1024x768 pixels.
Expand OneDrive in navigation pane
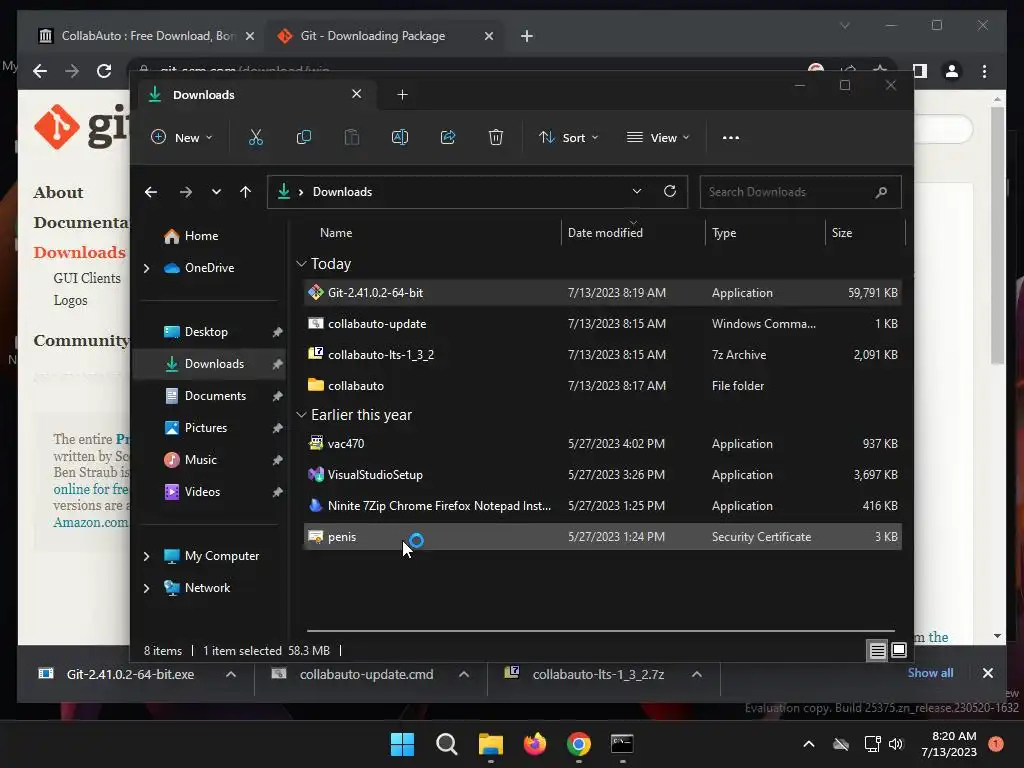coord(146,268)
